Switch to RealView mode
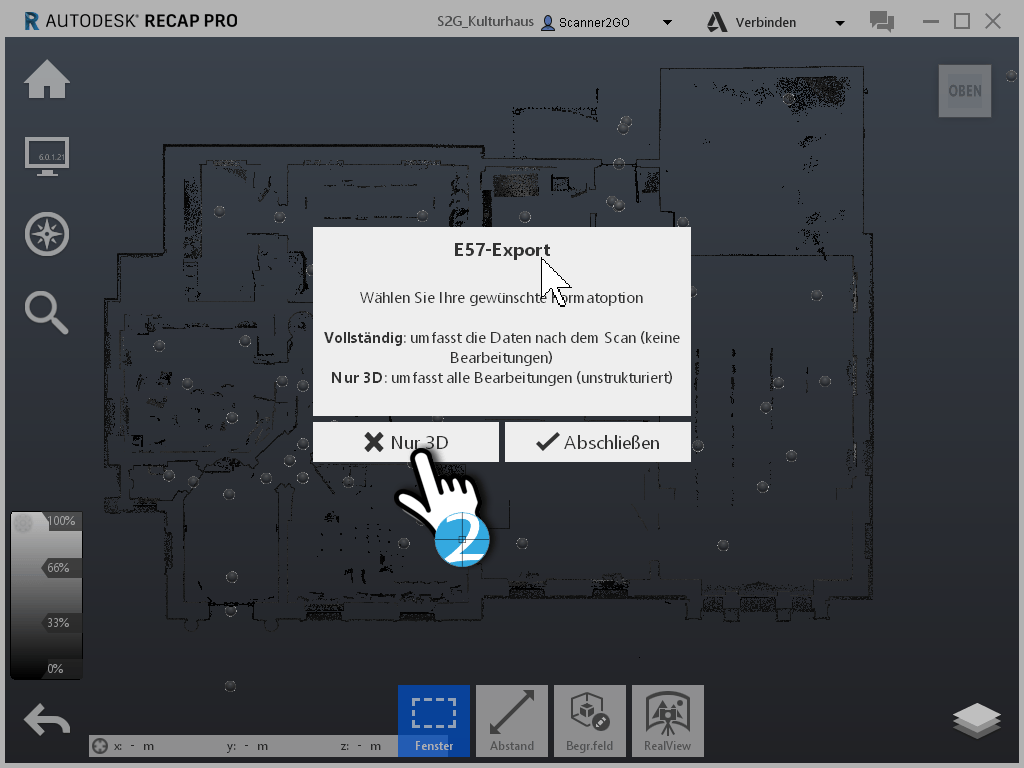This screenshot has height=768, width=1024. click(x=667, y=721)
